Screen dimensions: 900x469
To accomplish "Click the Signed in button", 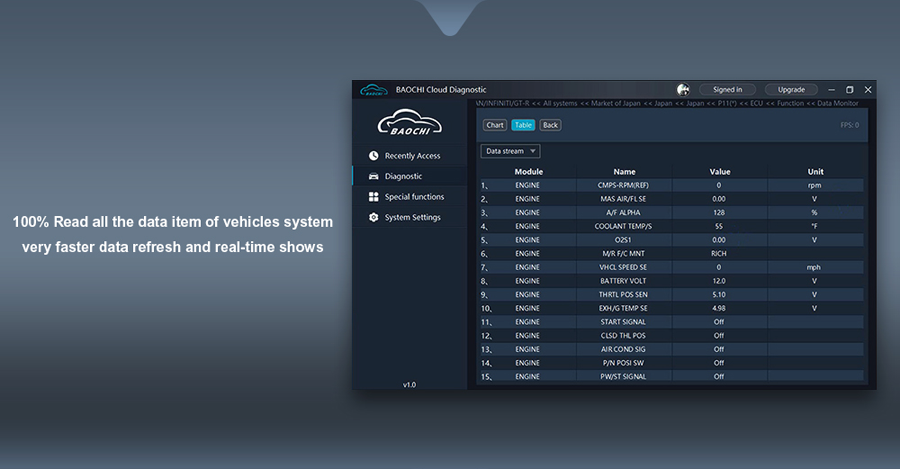I will 727,90.
